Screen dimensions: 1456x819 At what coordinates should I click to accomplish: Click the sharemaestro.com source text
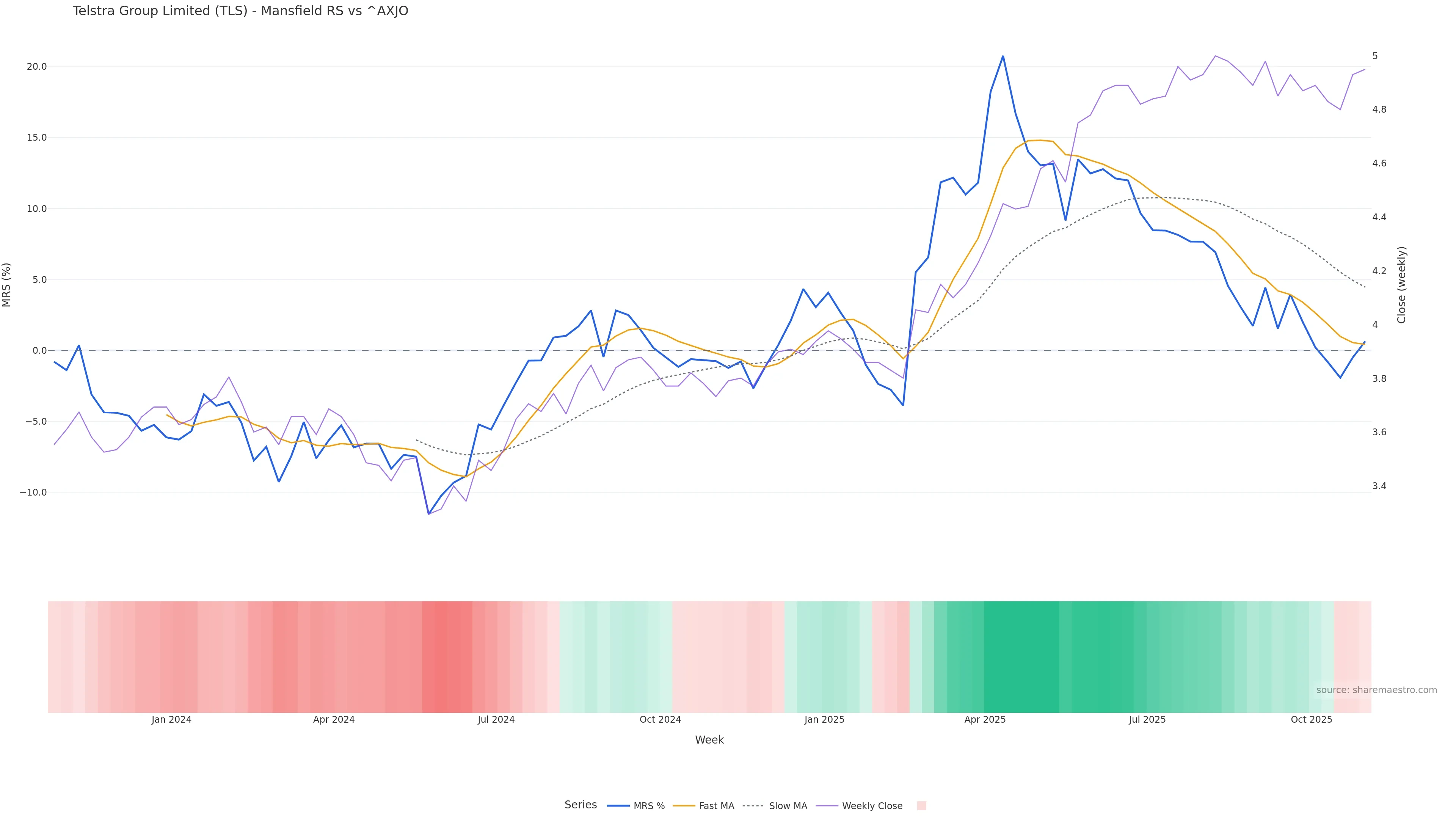1376,690
